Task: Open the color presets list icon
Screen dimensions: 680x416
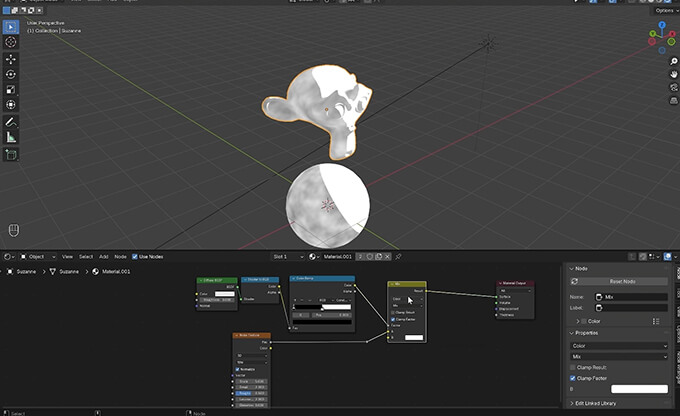Action: 656,321
